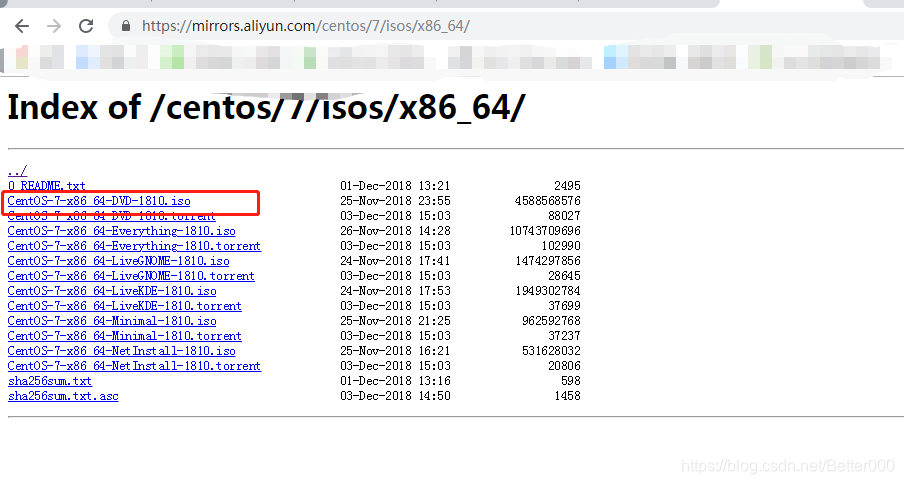Download CentOS-7-x86_64-Minimal-1810.torrent

125,336
